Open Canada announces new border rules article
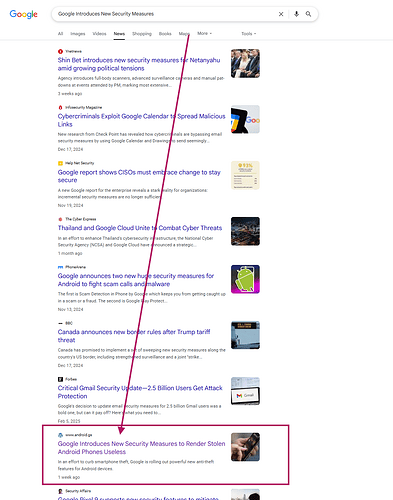 click(134, 336)
